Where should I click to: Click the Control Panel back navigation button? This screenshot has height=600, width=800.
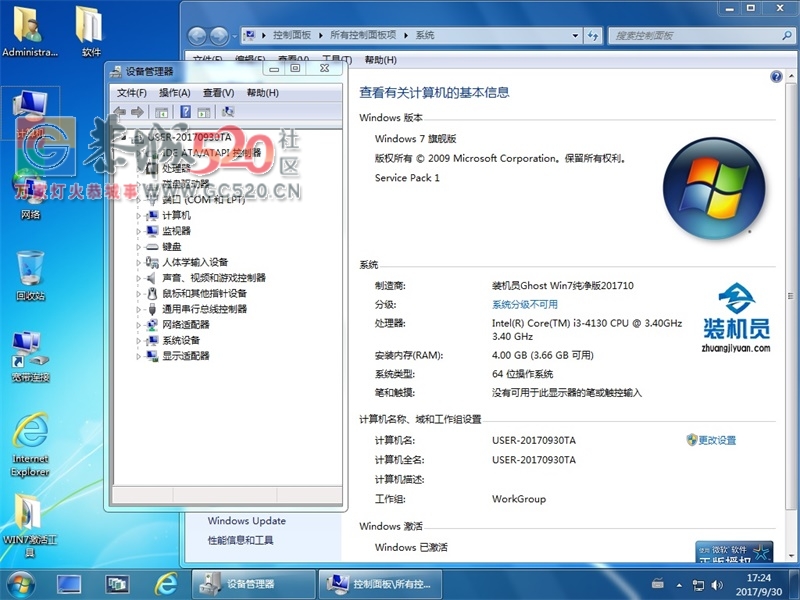197,36
